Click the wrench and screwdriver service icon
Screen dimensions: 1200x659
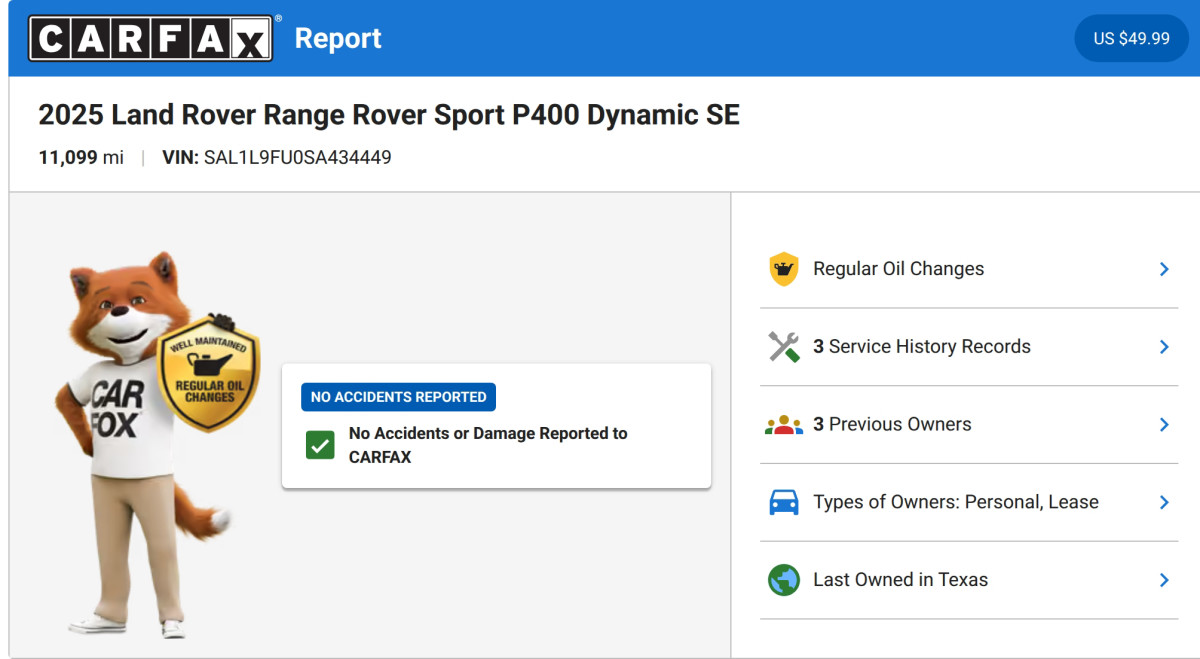point(783,347)
